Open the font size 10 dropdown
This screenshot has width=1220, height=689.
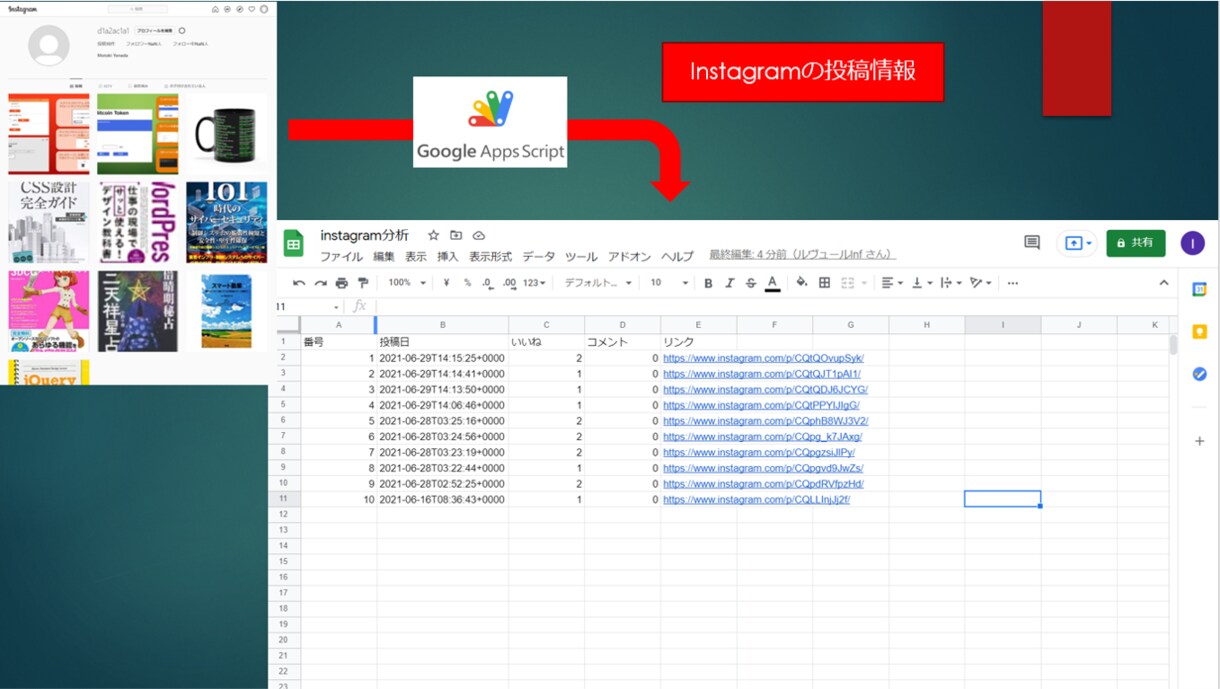coord(669,283)
